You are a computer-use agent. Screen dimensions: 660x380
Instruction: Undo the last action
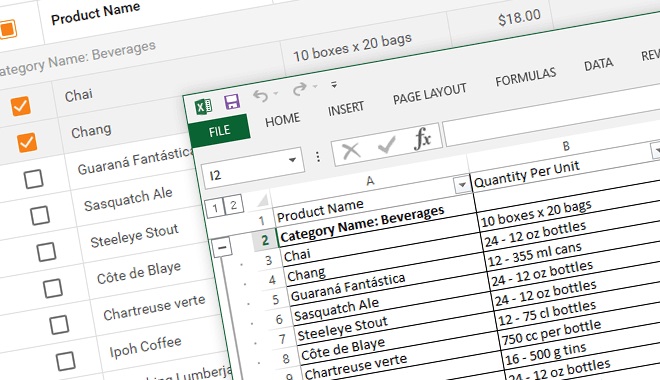click(261, 96)
